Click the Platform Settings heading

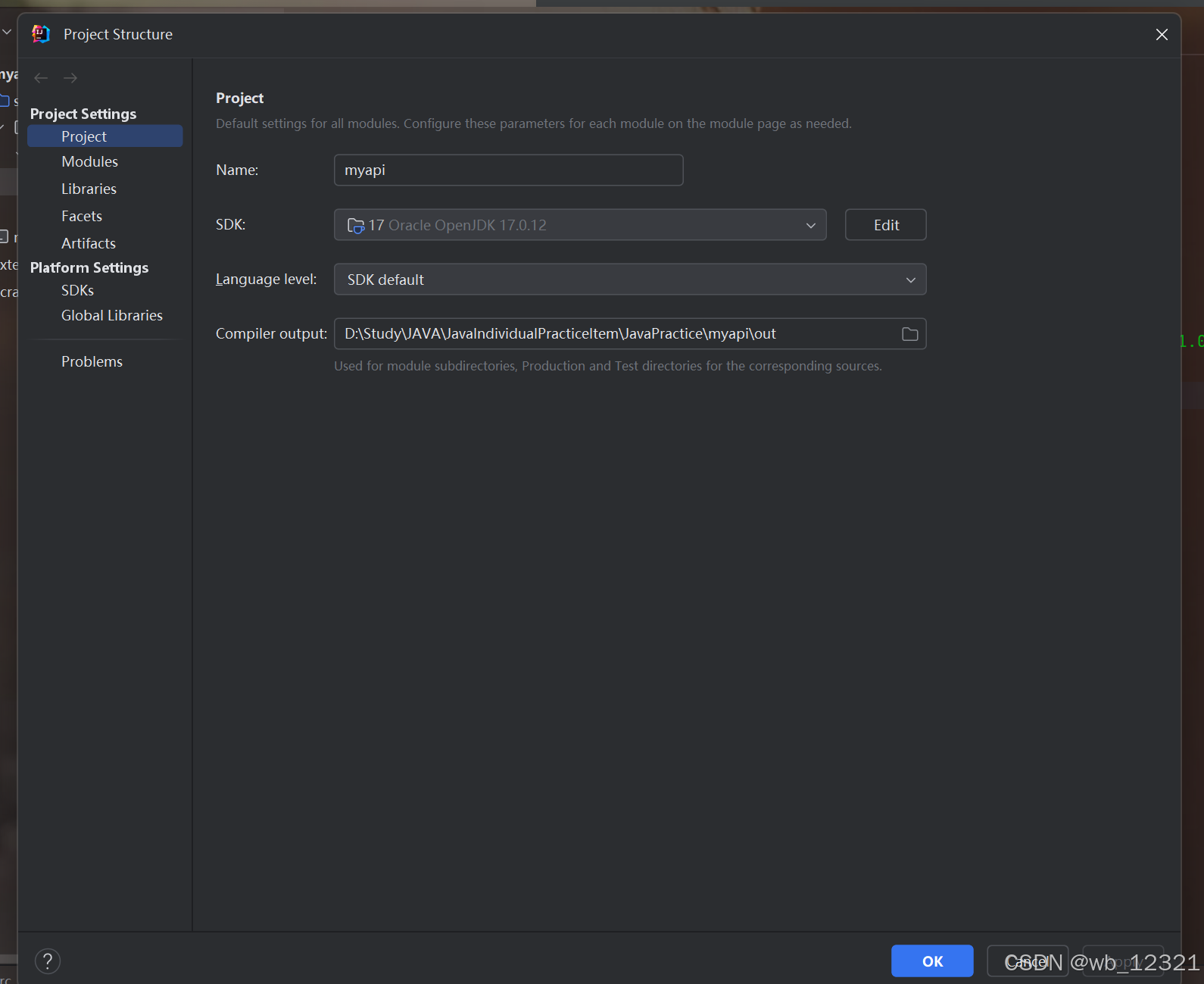pos(89,267)
